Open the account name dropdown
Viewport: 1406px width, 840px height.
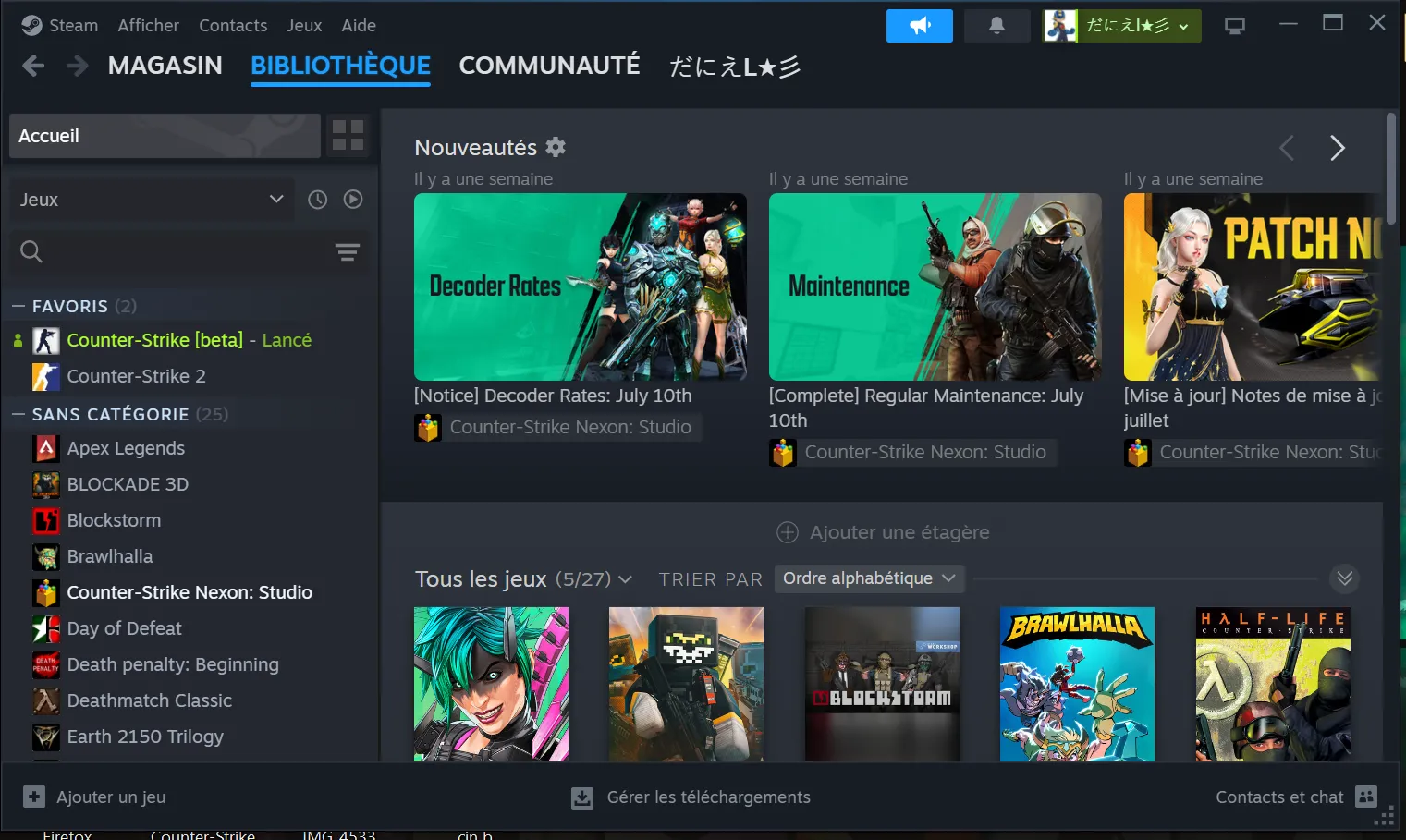click(1139, 26)
